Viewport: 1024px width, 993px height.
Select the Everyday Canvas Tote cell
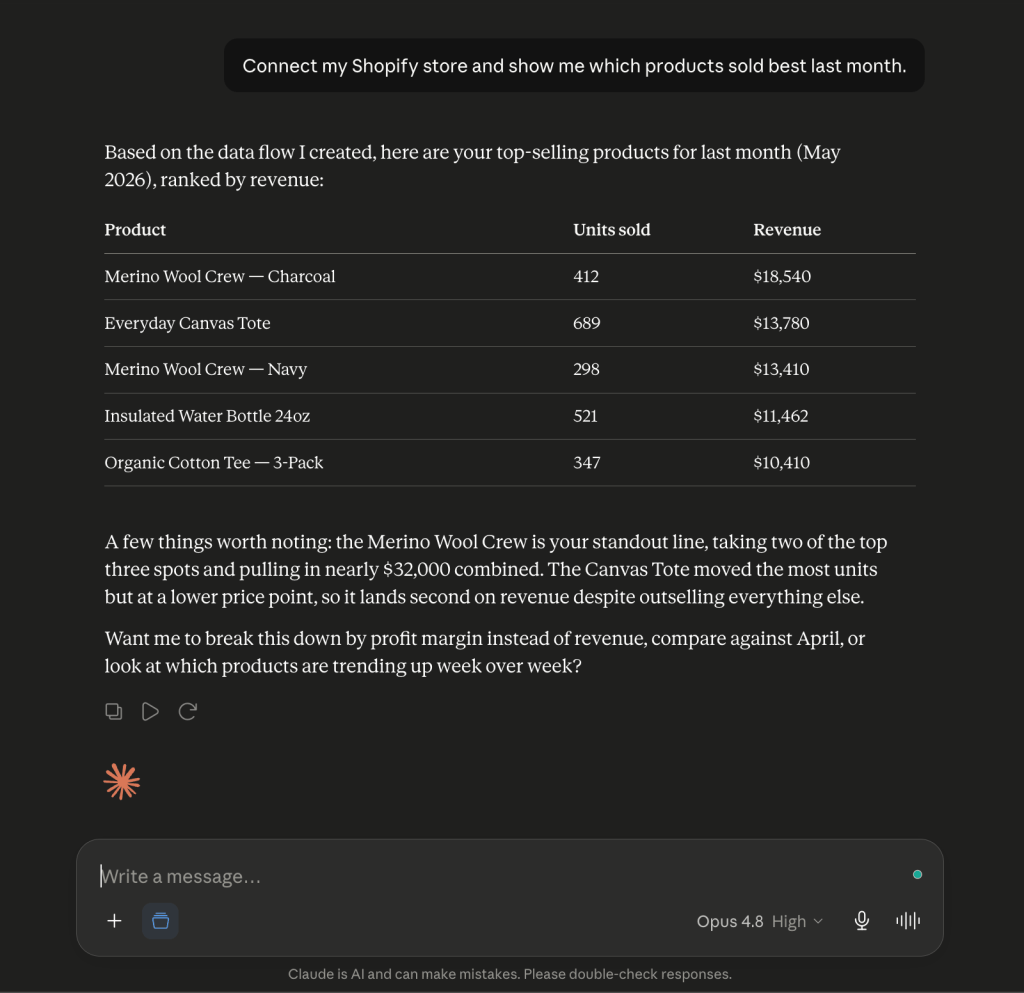click(x=187, y=323)
